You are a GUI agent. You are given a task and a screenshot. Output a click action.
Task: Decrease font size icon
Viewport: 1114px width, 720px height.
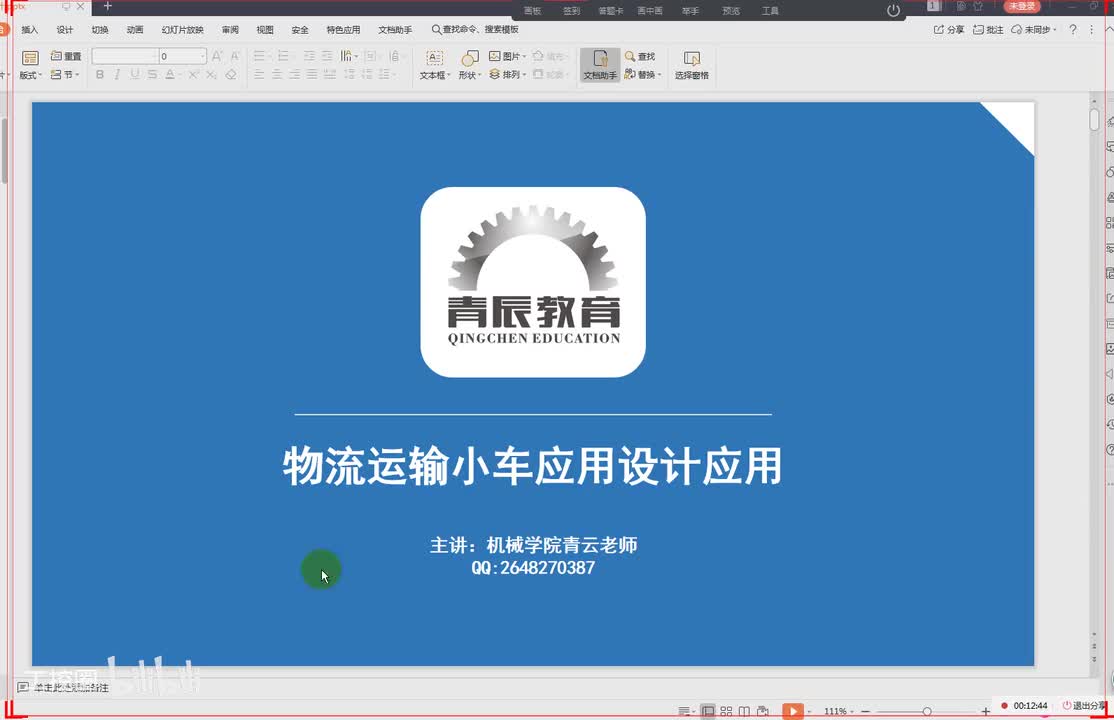tap(235, 56)
